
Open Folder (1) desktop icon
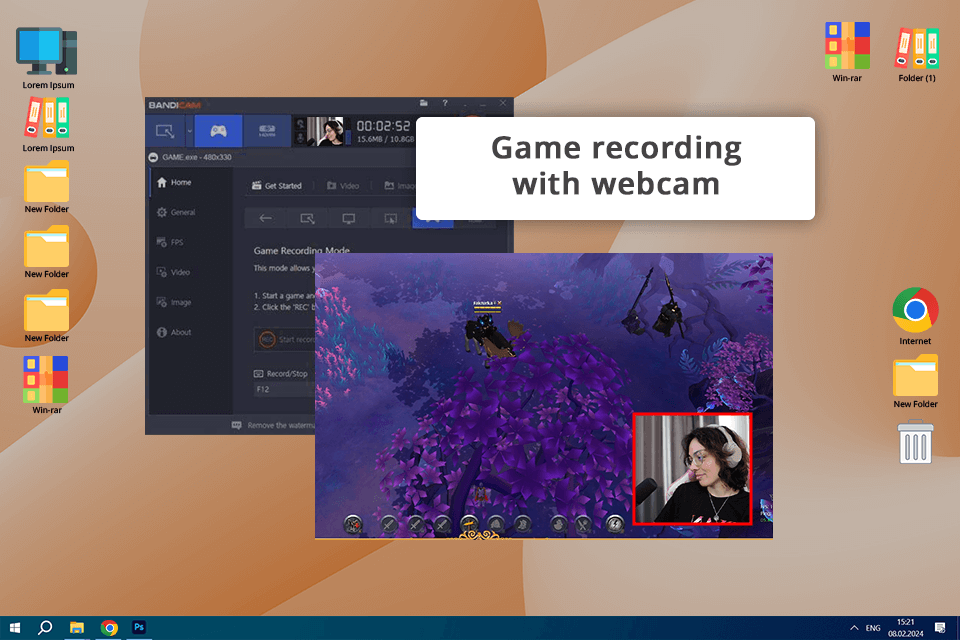(x=917, y=55)
